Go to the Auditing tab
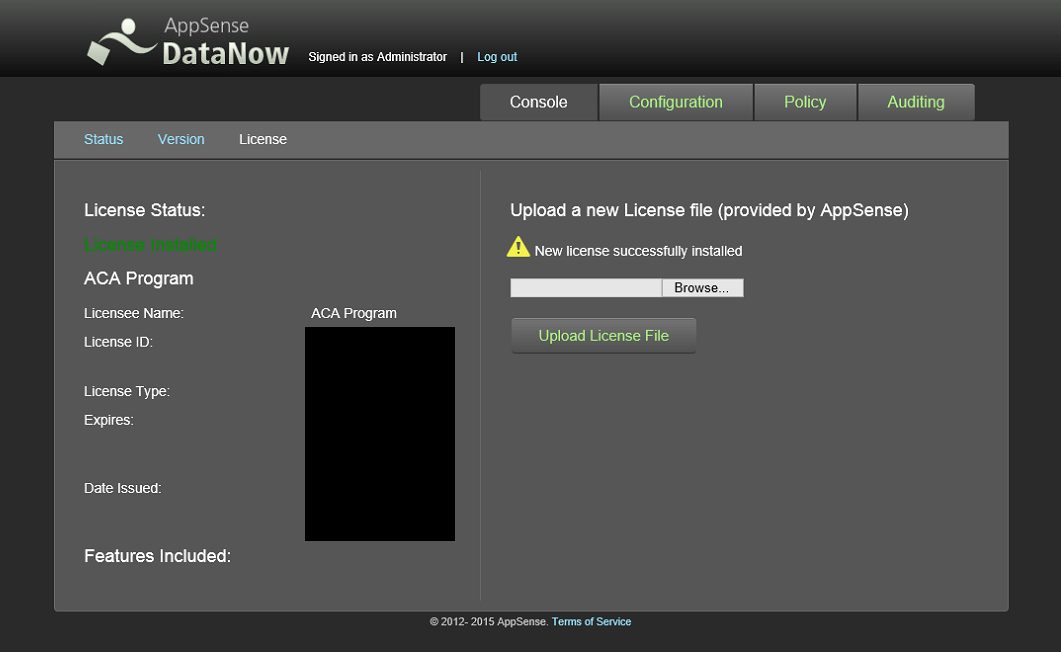Image resolution: width=1061 pixels, height=652 pixels. point(916,102)
